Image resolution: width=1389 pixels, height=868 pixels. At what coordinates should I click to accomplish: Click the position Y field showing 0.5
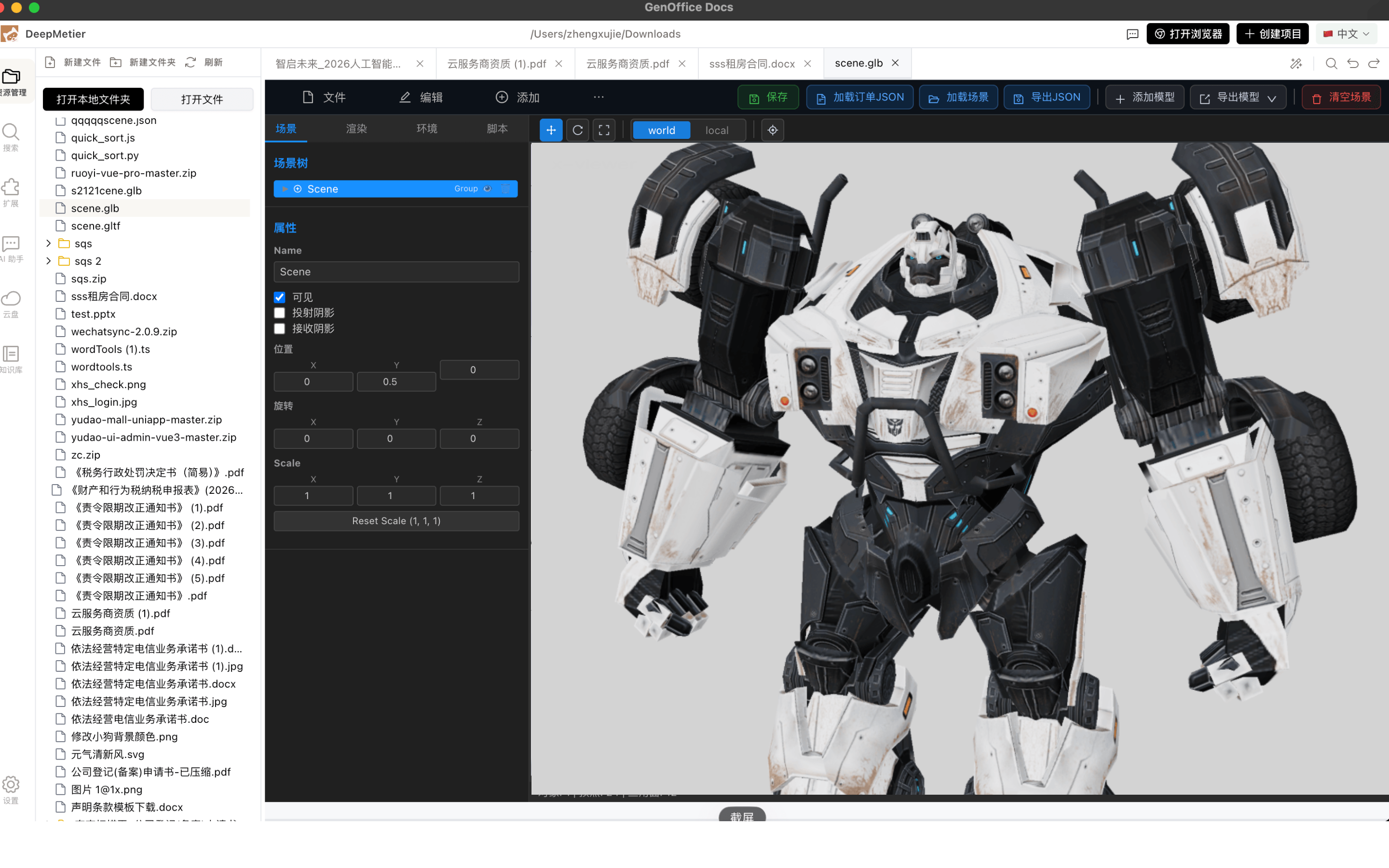click(x=396, y=382)
